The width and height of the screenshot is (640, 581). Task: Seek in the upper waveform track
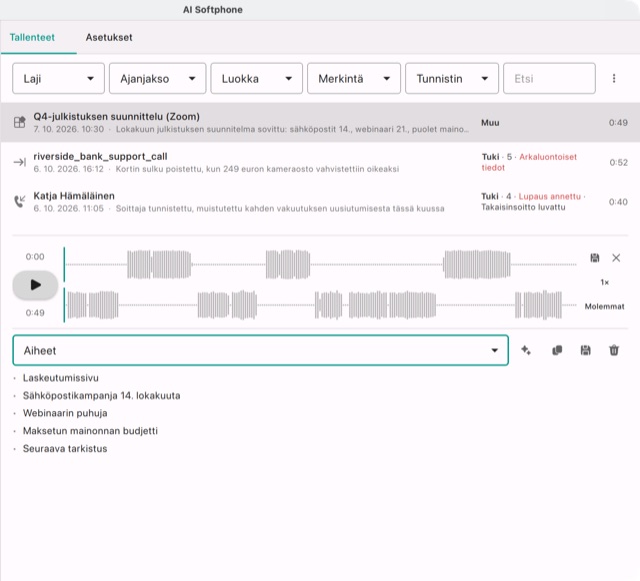click(321, 265)
